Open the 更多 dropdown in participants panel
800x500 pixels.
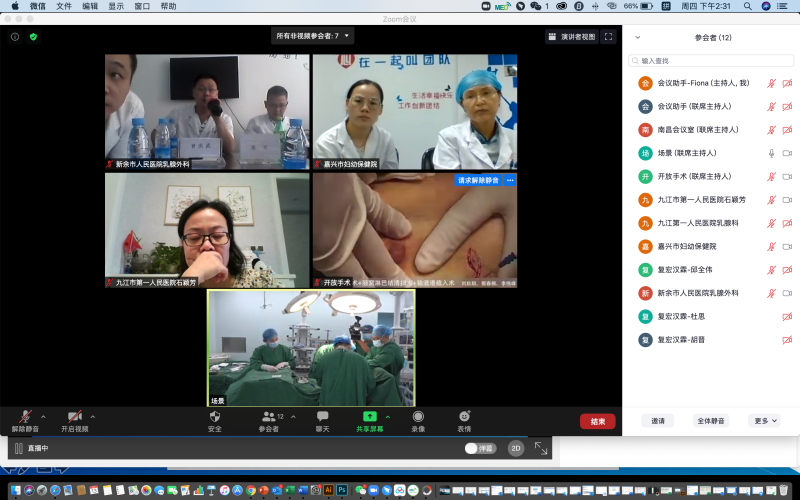click(x=765, y=421)
